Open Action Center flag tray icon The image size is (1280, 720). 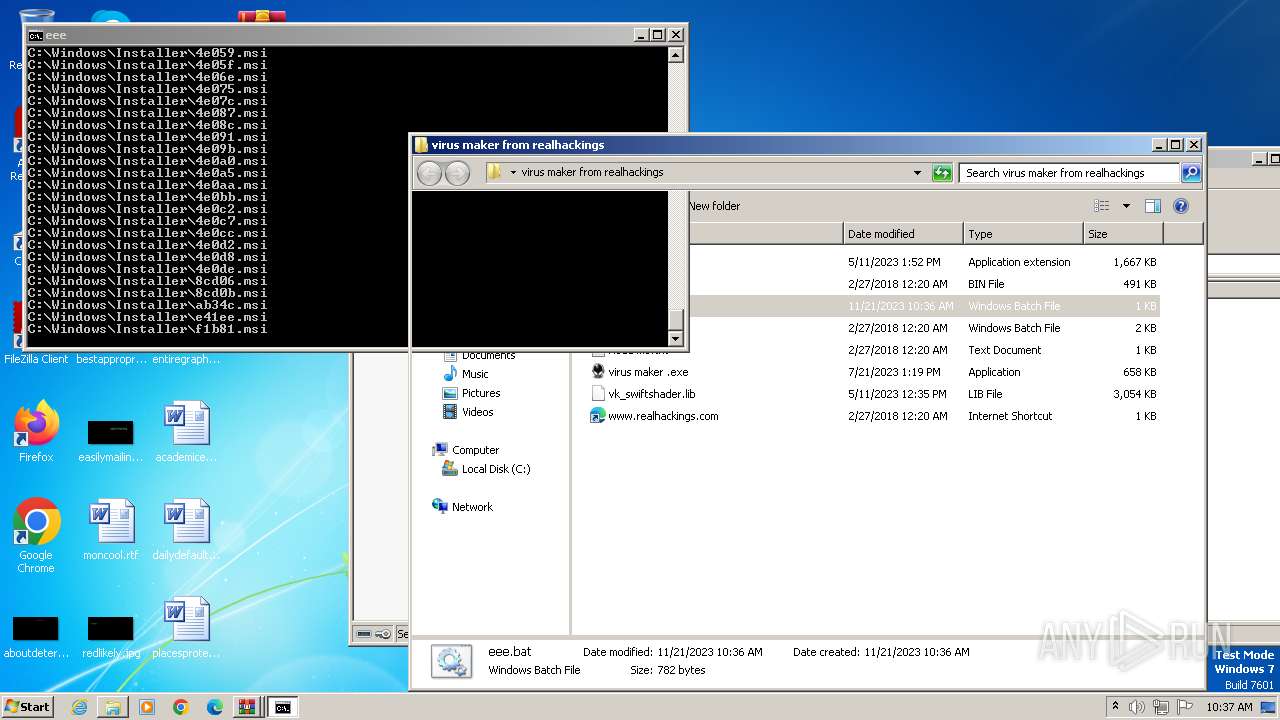coord(1185,707)
